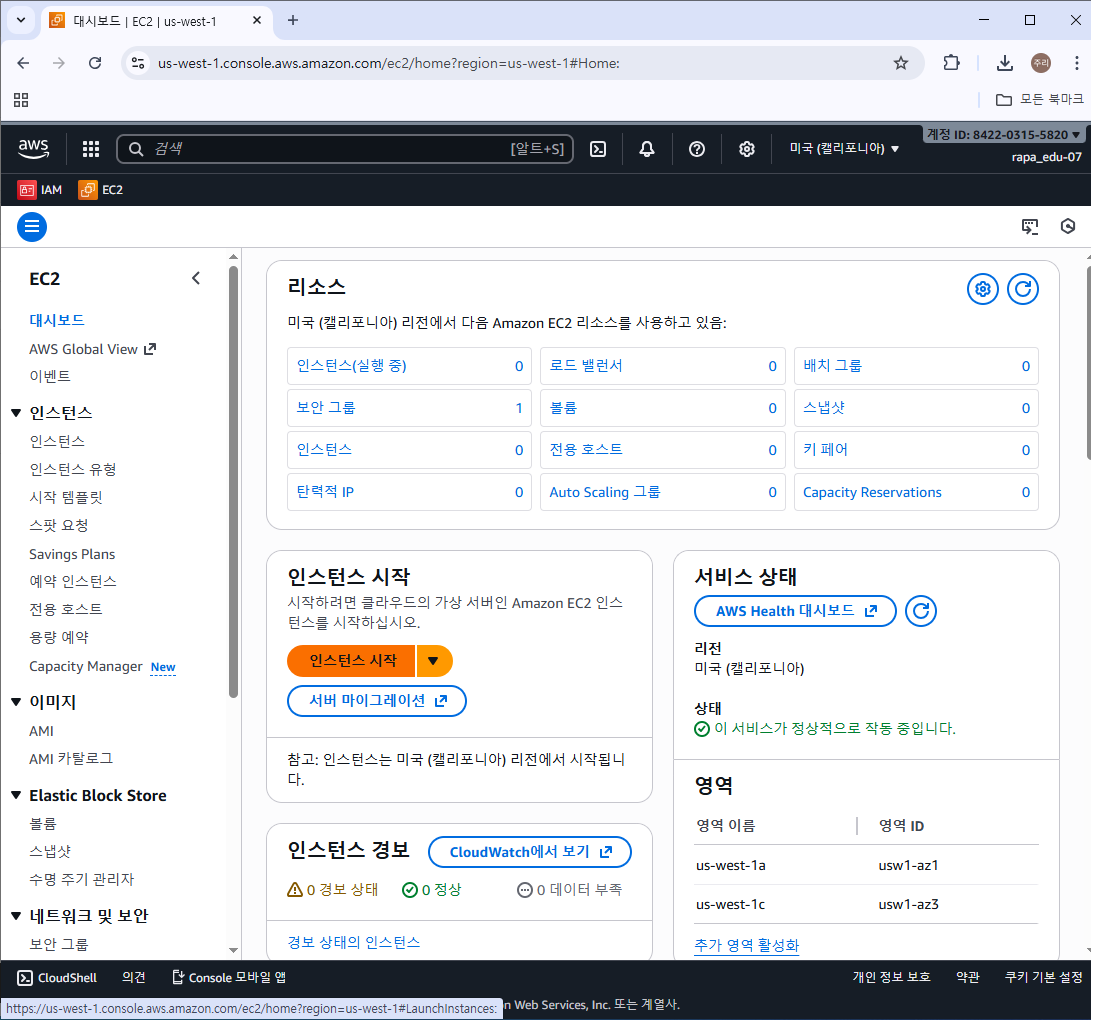Viewport: 1100px width, 1020px height.
Task: Open Capacity Manager in sidebar
Action: click(86, 666)
